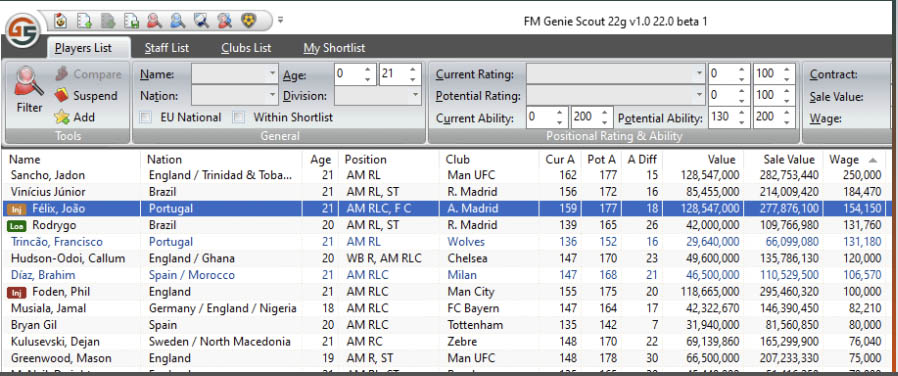The height and width of the screenshot is (376, 898).
Task: Select Hudson-Odoi, Callum row
Action: (447, 259)
